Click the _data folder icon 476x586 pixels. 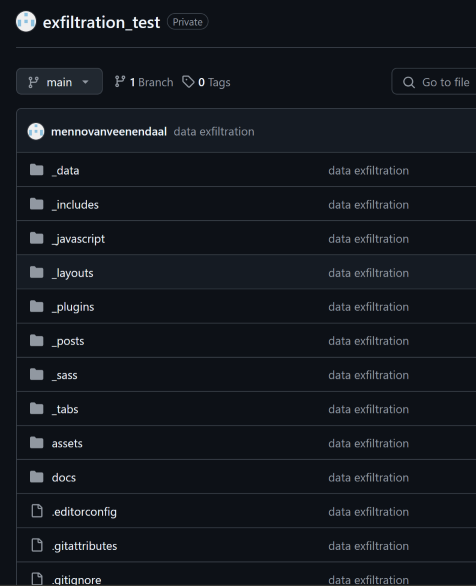(37, 170)
